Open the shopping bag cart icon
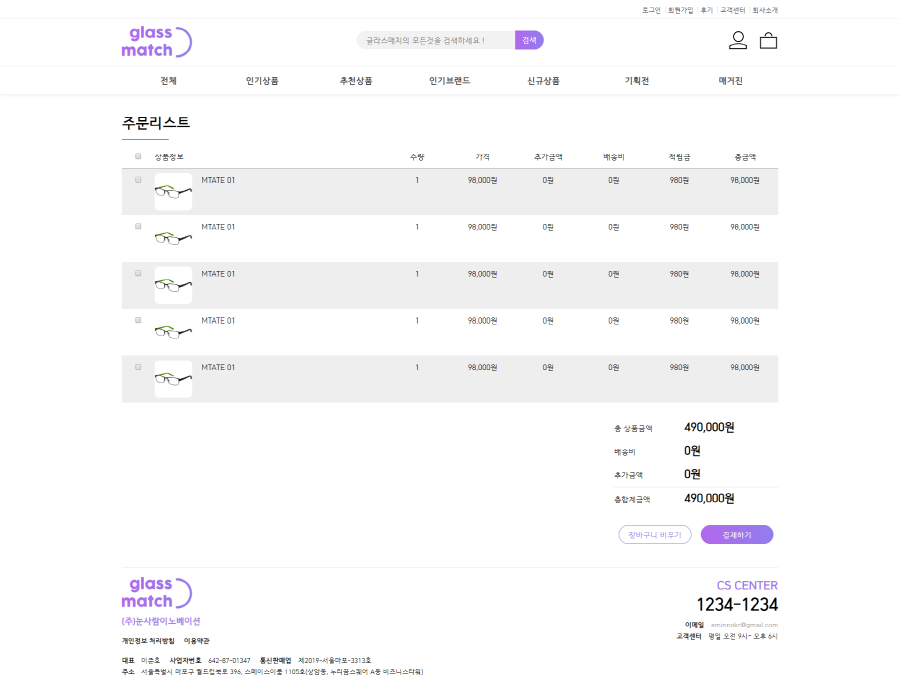 click(768, 40)
